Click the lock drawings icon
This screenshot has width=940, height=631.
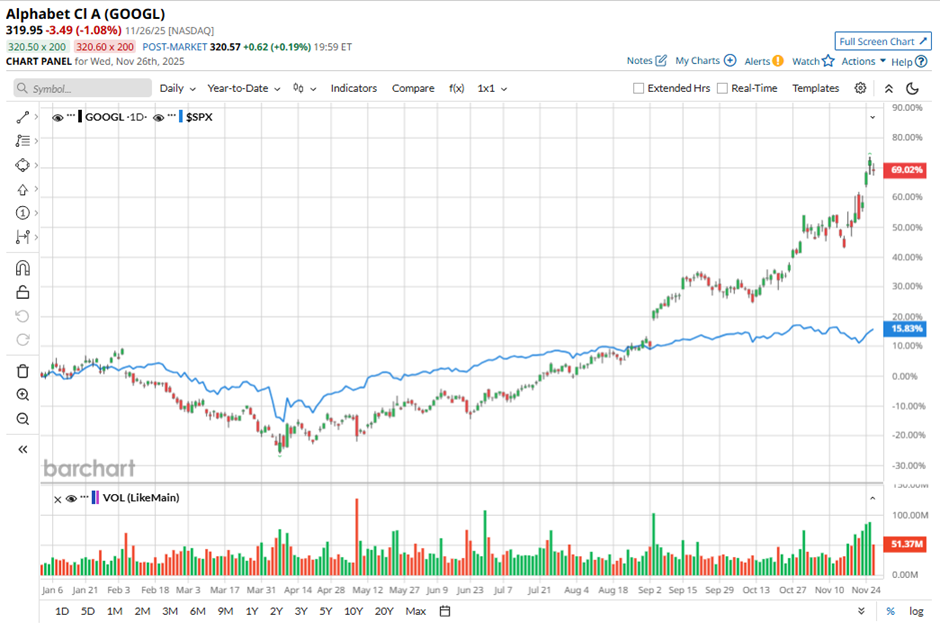click(23, 292)
